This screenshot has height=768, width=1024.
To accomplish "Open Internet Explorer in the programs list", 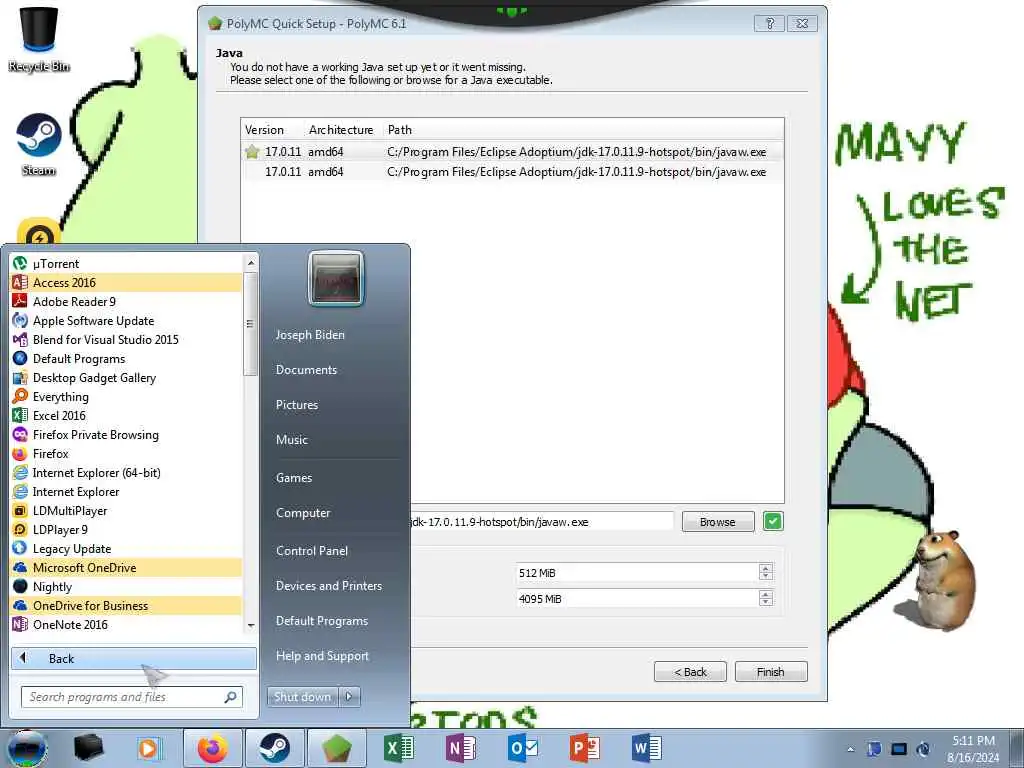I will [x=126, y=492].
